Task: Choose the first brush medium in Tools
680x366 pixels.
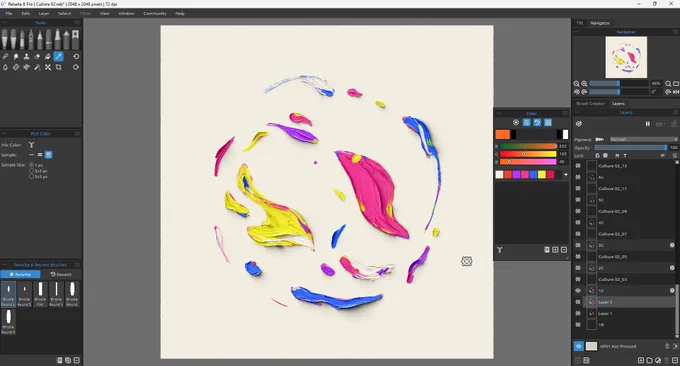Action: point(5,39)
